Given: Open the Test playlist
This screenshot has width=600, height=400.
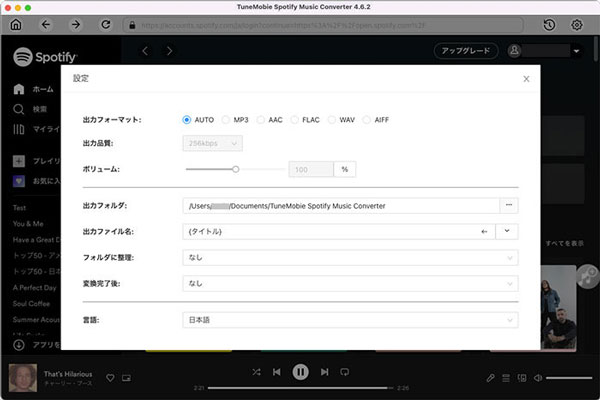Looking at the screenshot, I should (x=20, y=208).
